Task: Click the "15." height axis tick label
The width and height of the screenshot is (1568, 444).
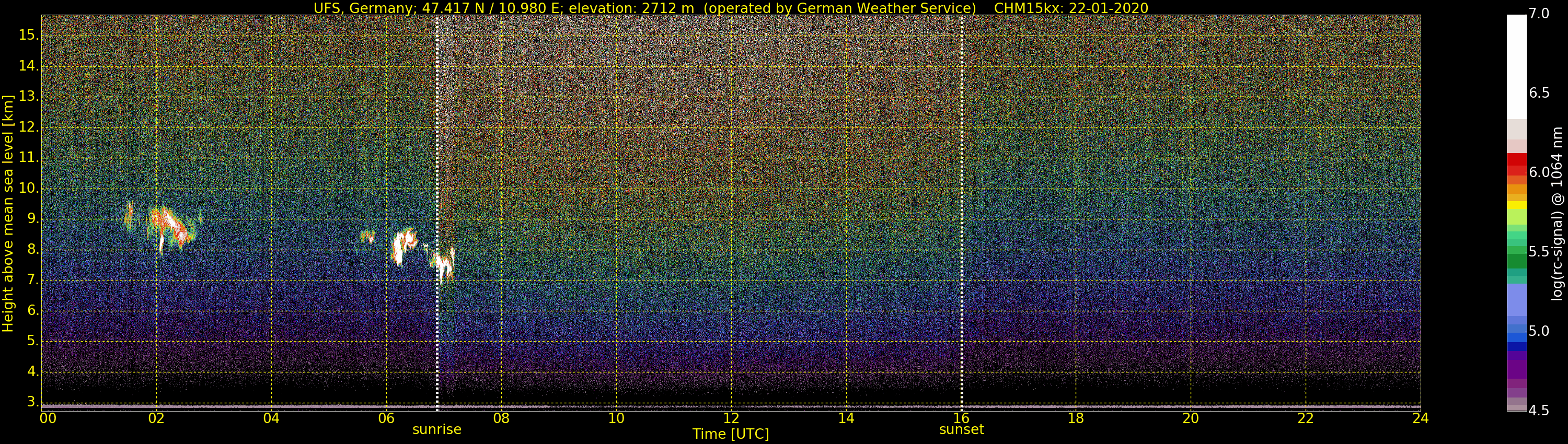Action: click(x=29, y=36)
